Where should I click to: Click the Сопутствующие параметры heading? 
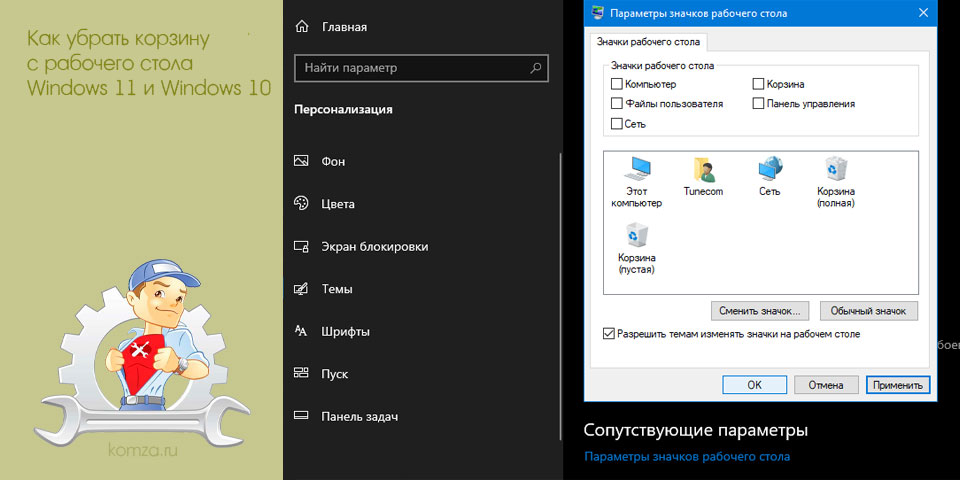(x=696, y=430)
